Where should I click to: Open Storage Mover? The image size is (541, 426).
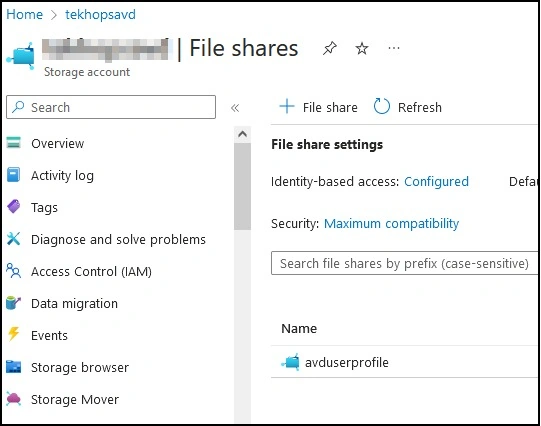75,400
